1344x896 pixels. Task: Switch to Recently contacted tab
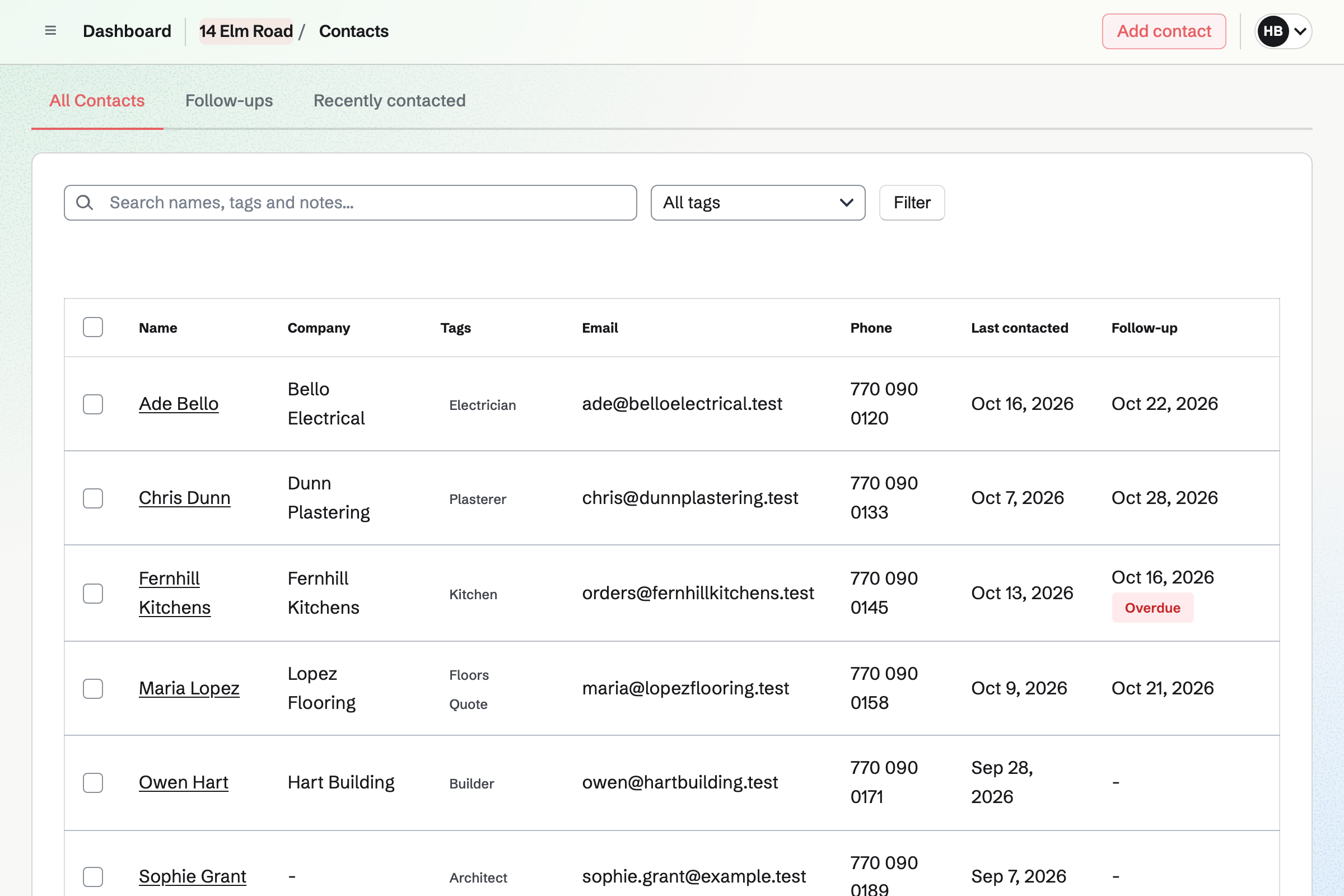point(389,101)
